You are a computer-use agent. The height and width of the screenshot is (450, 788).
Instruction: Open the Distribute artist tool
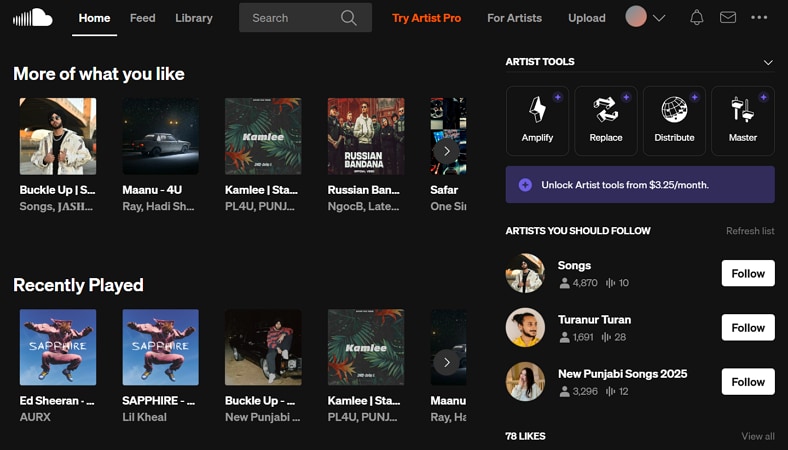pyautogui.click(x=674, y=121)
